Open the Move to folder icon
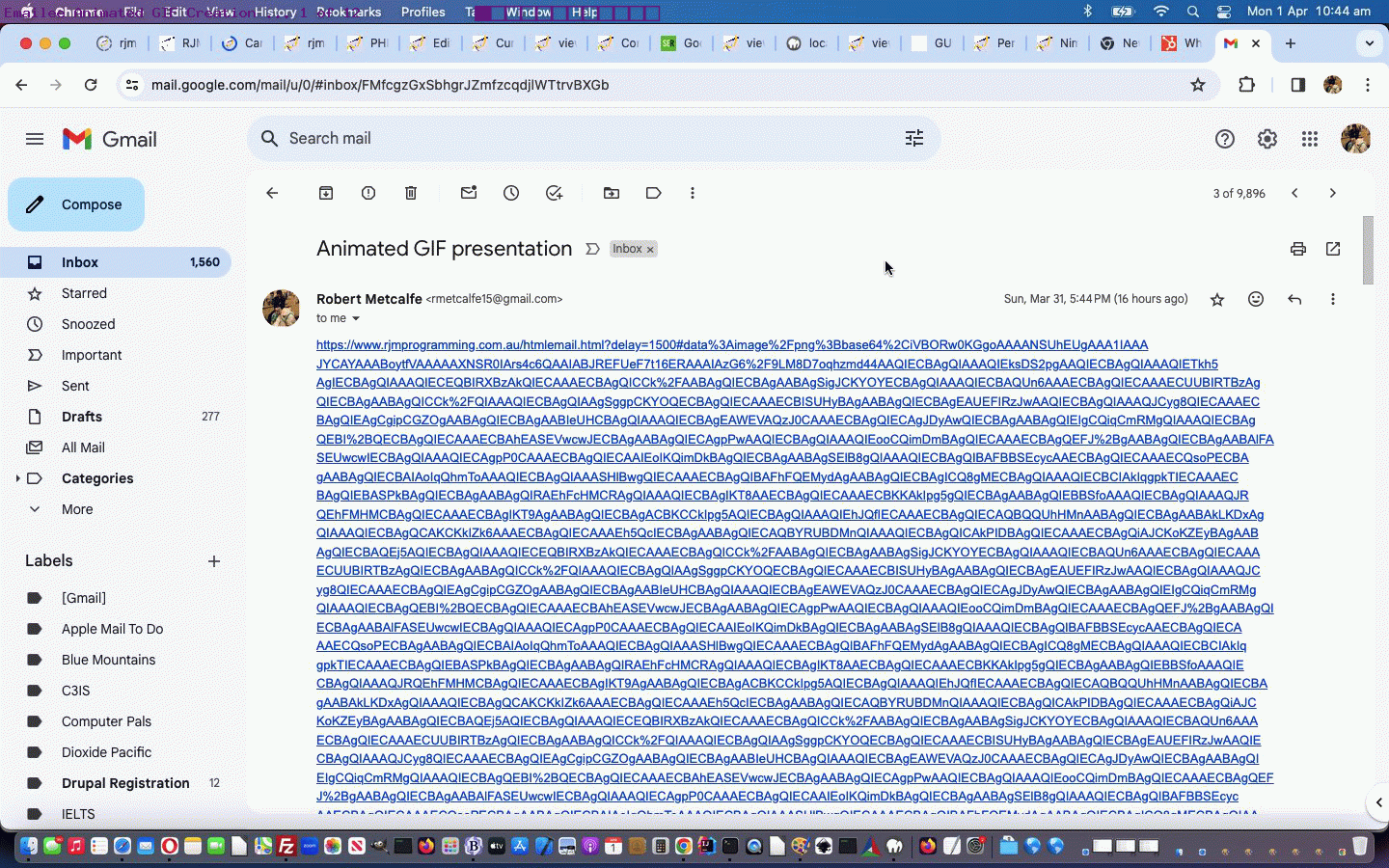This screenshot has width=1389, height=868. point(612,193)
